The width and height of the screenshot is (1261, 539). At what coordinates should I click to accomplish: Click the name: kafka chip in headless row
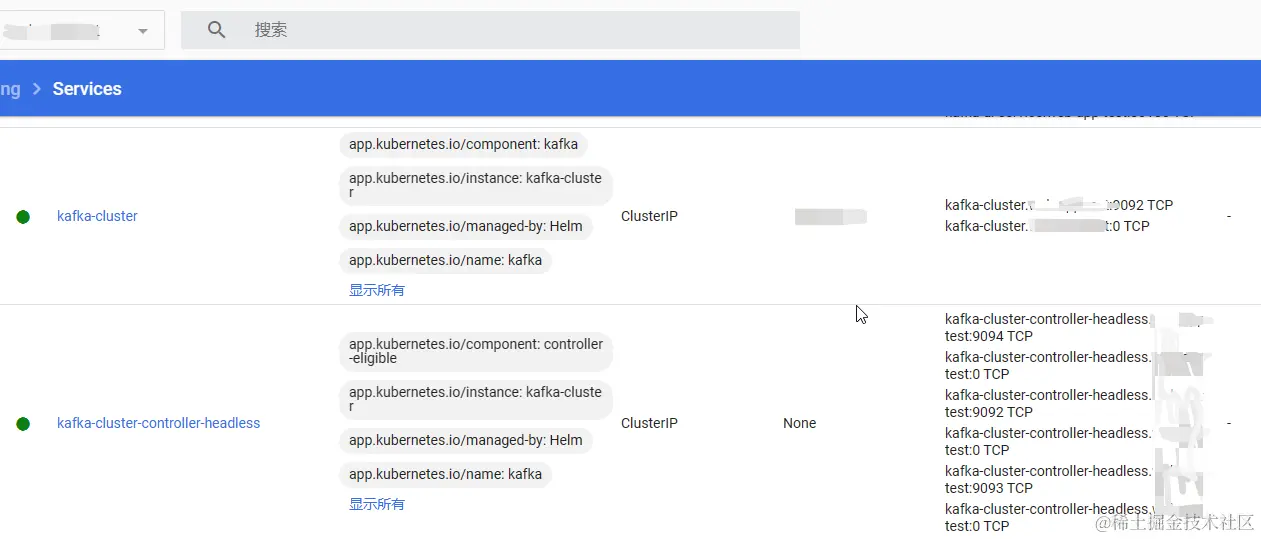point(445,474)
